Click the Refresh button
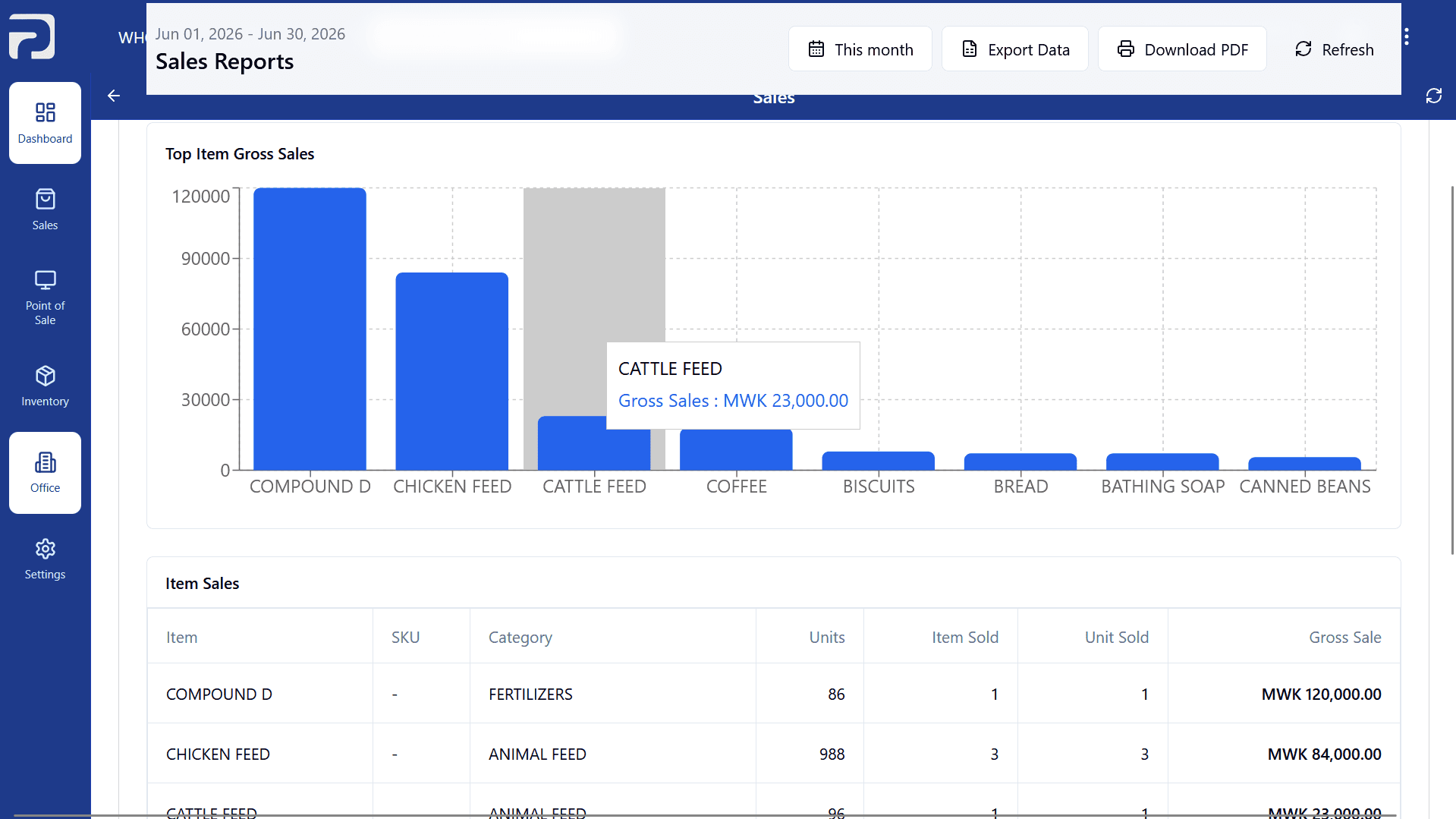This screenshot has height=819, width=1456. tap(1334, 49)
